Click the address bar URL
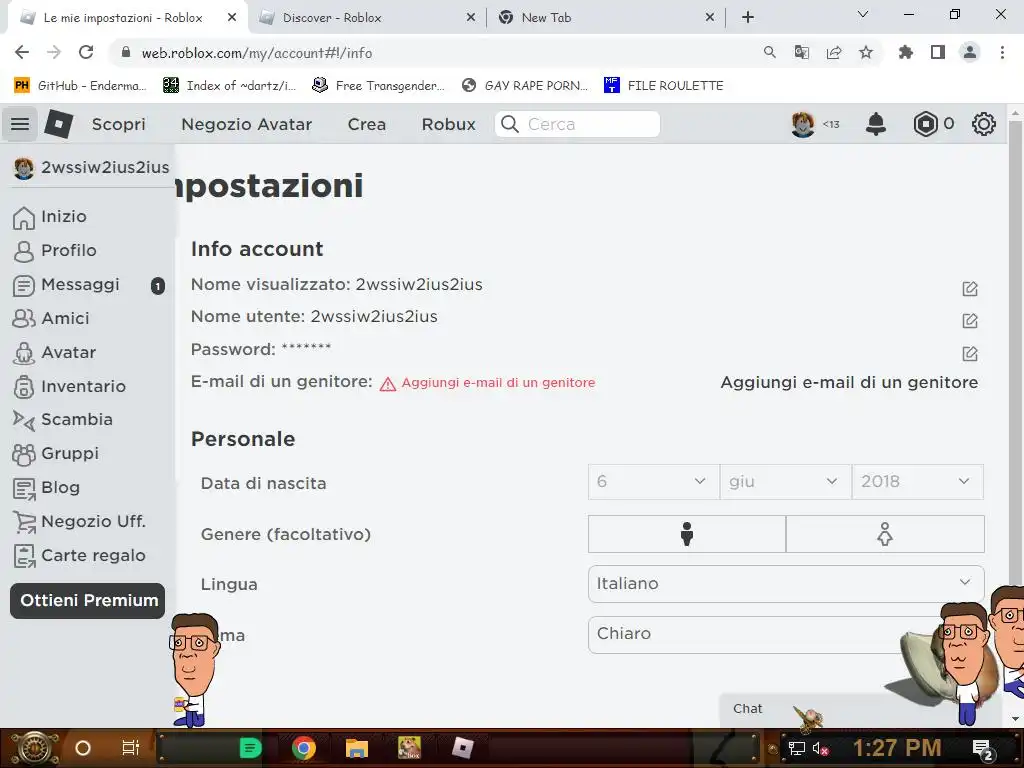 click(x=257, y=53)
